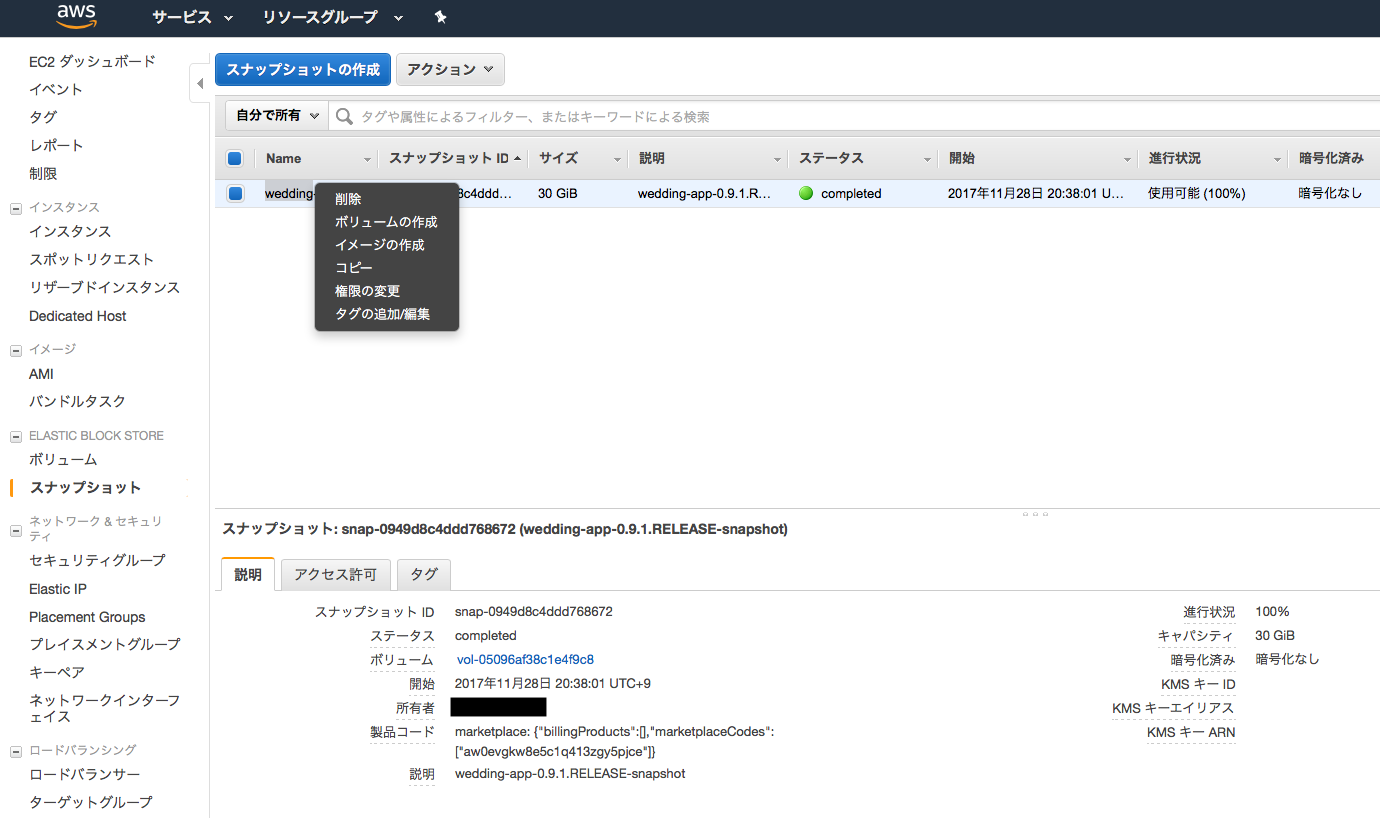The width and height of the screenshot is (1380, 818).
Task: Collapse the イメージ sidebar section
Action: tap(15, 350)
